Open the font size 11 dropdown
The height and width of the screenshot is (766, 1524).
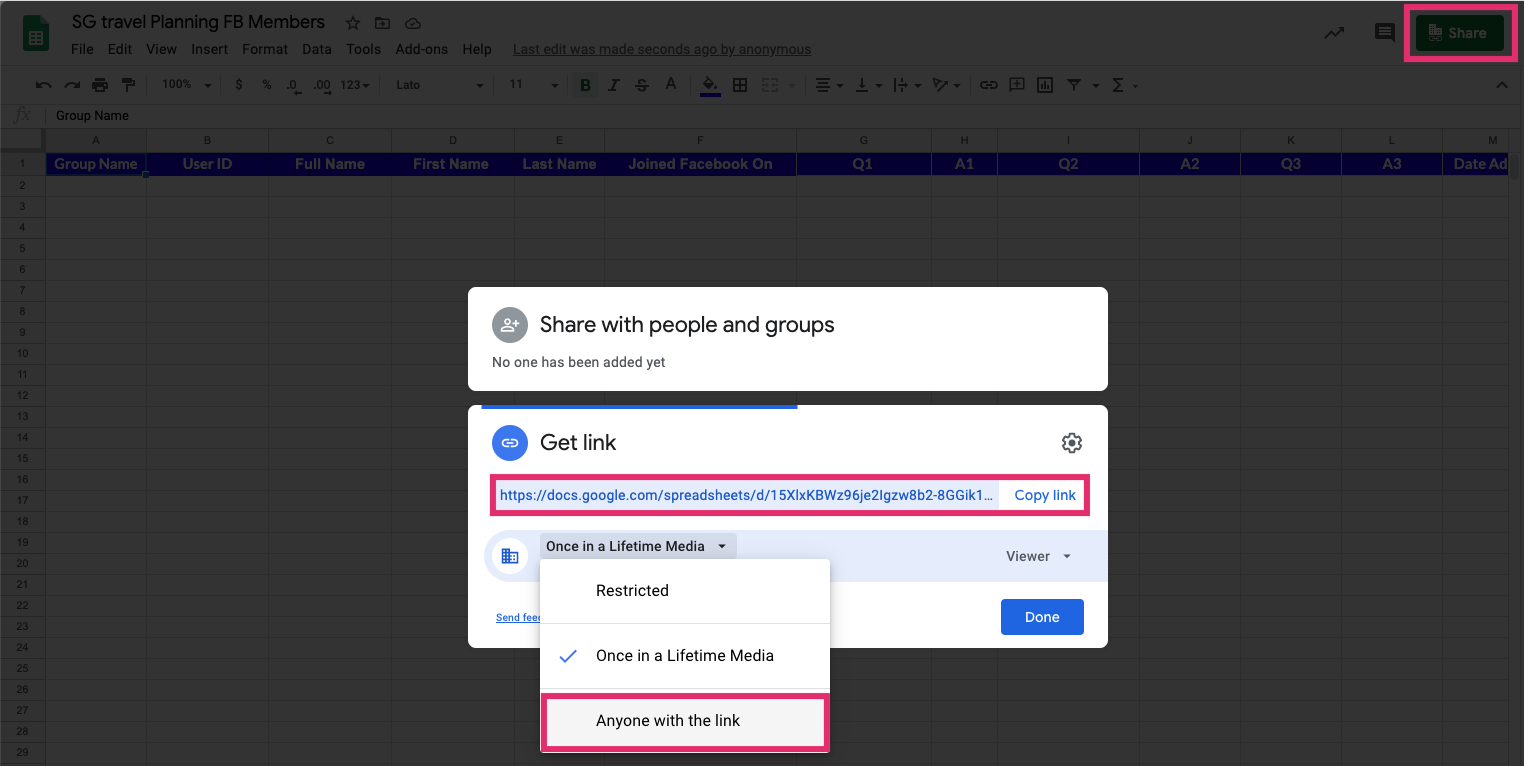click(533, 85)
